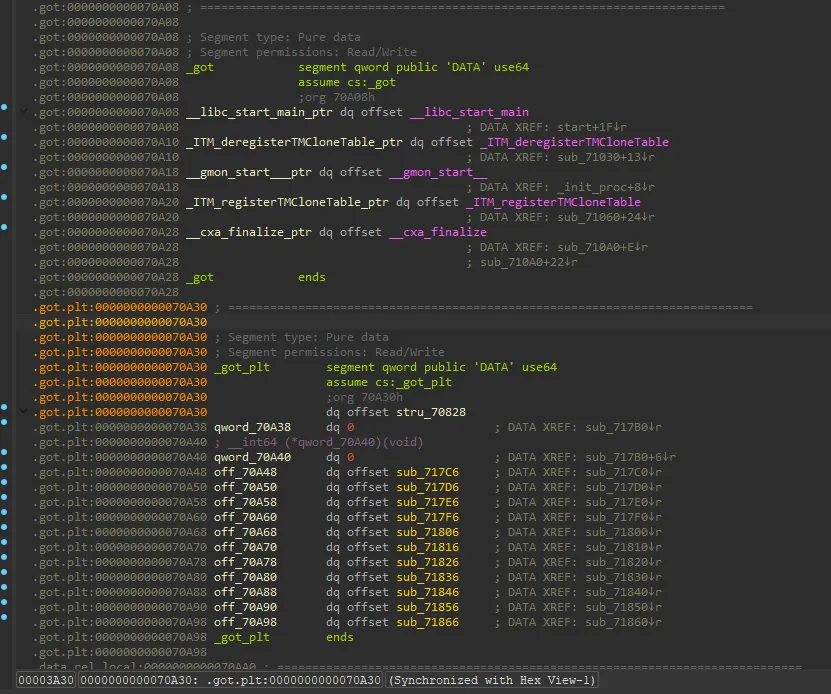
Task: Click the margin dot beside the off_70A90 line
Action: 4,602
